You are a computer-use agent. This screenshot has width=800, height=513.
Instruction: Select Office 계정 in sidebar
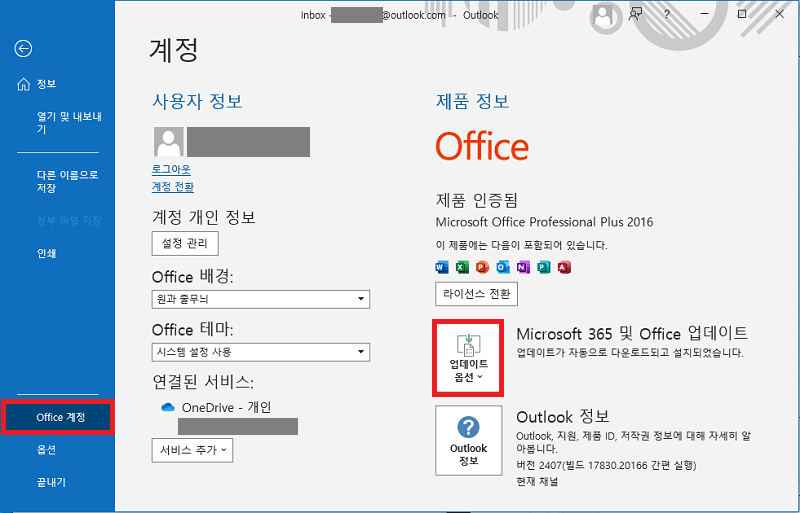click(57, 418)
